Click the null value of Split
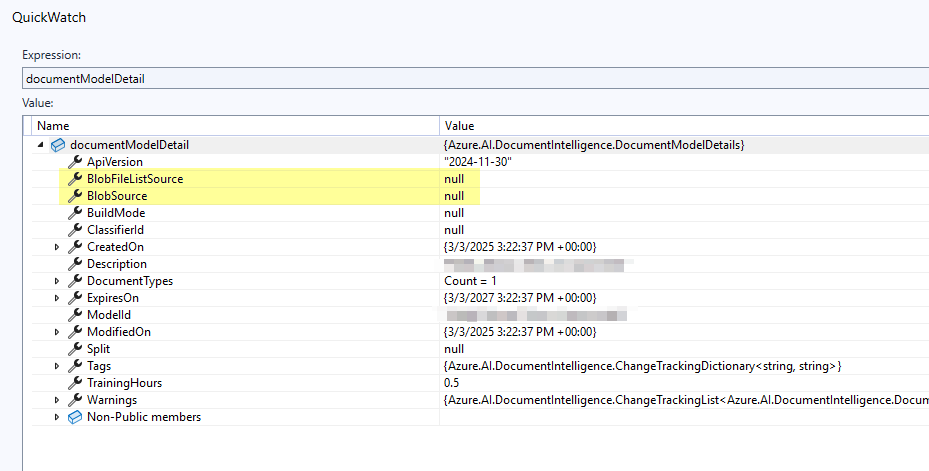The image size is (929, 471). coord(454,349)
